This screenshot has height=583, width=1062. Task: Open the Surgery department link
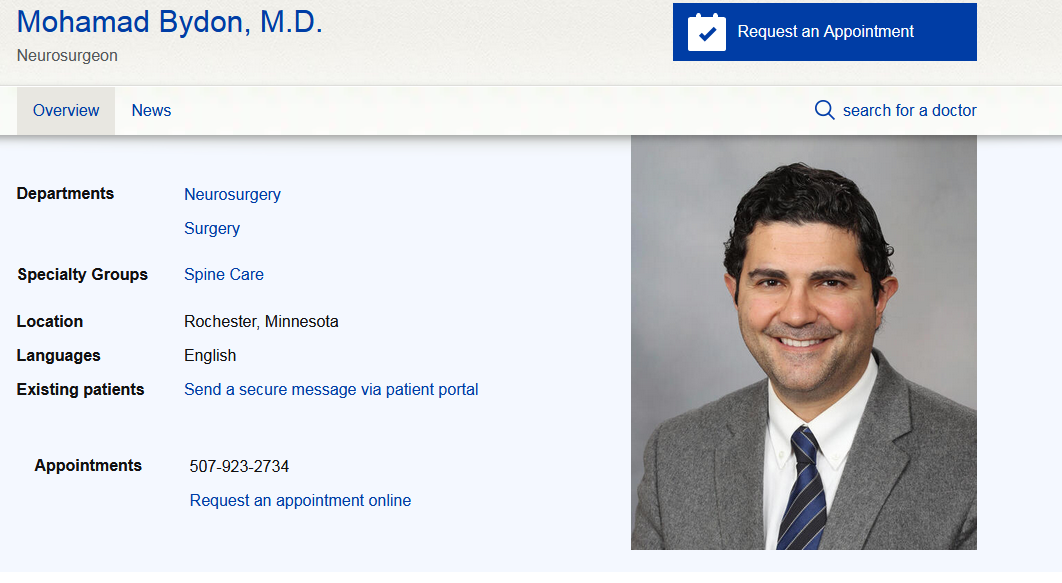pos(212,229)
